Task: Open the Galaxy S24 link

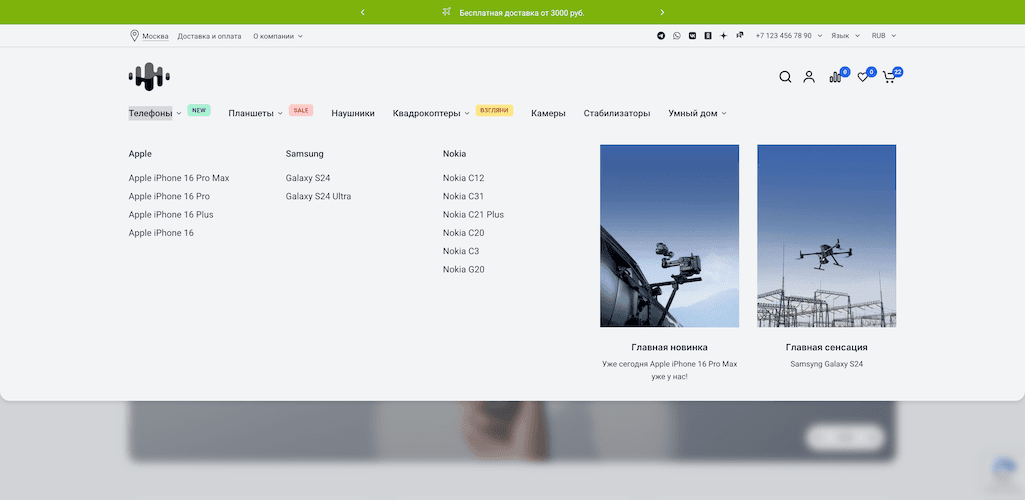Action: click(308, 178)
